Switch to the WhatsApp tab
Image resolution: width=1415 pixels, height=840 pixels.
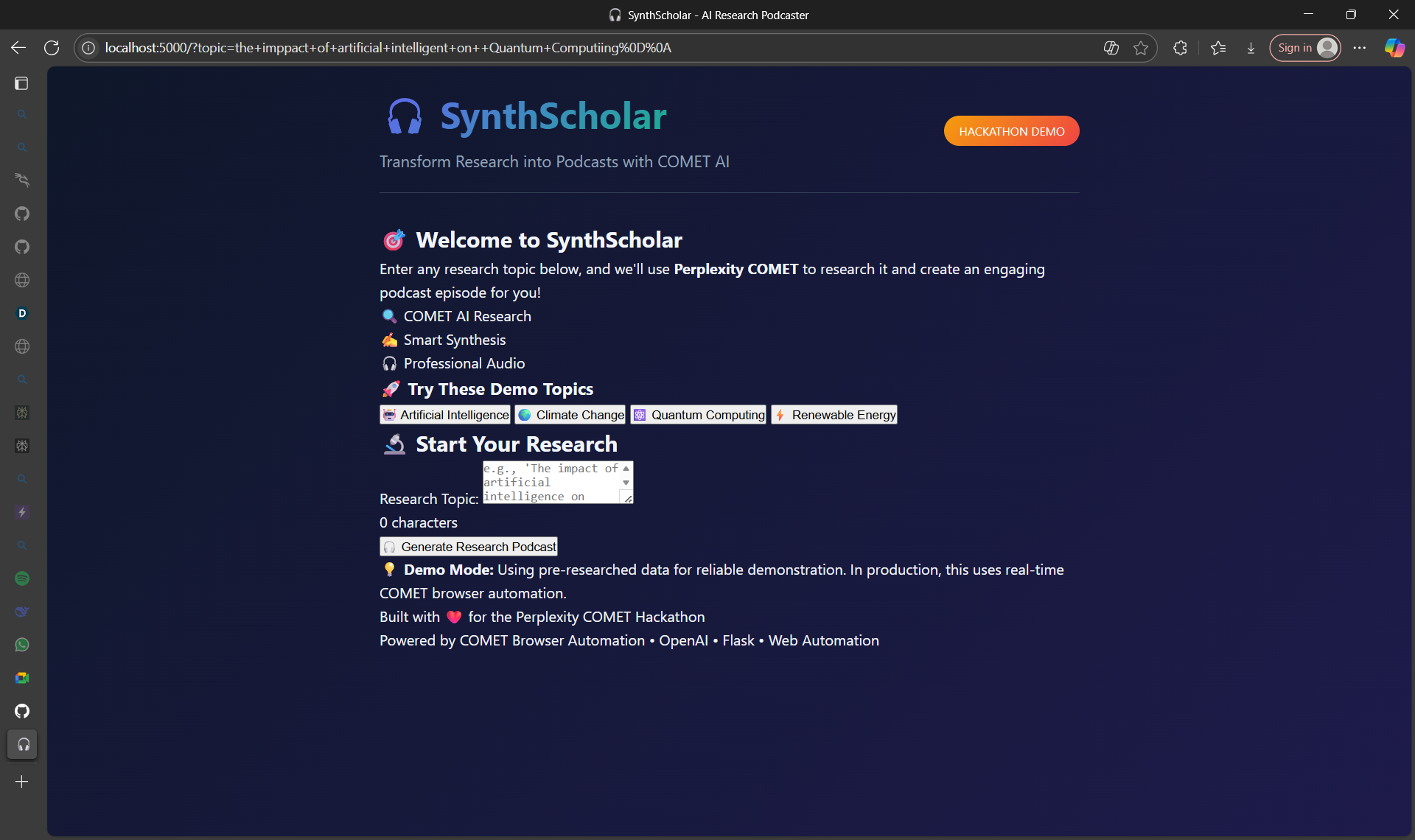tap(22, 645)
